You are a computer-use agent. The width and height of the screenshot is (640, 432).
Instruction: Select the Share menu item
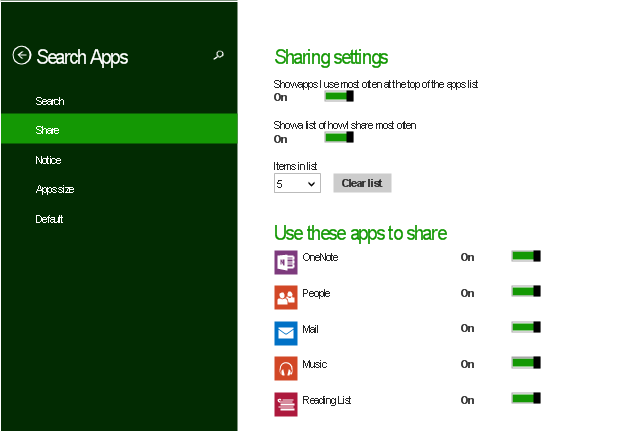pos(119,129)
